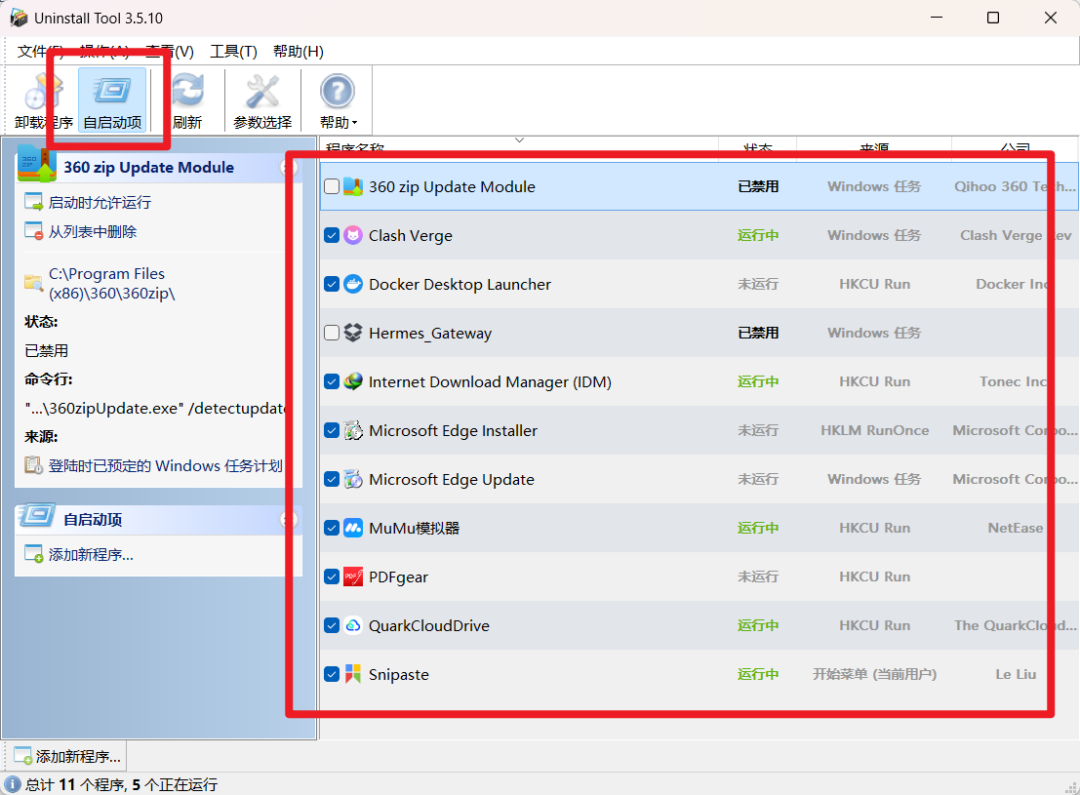Viewport: 1080px width, 795px height.
Task: Click the Snipaste colorful icon
Action: point(353,674)
